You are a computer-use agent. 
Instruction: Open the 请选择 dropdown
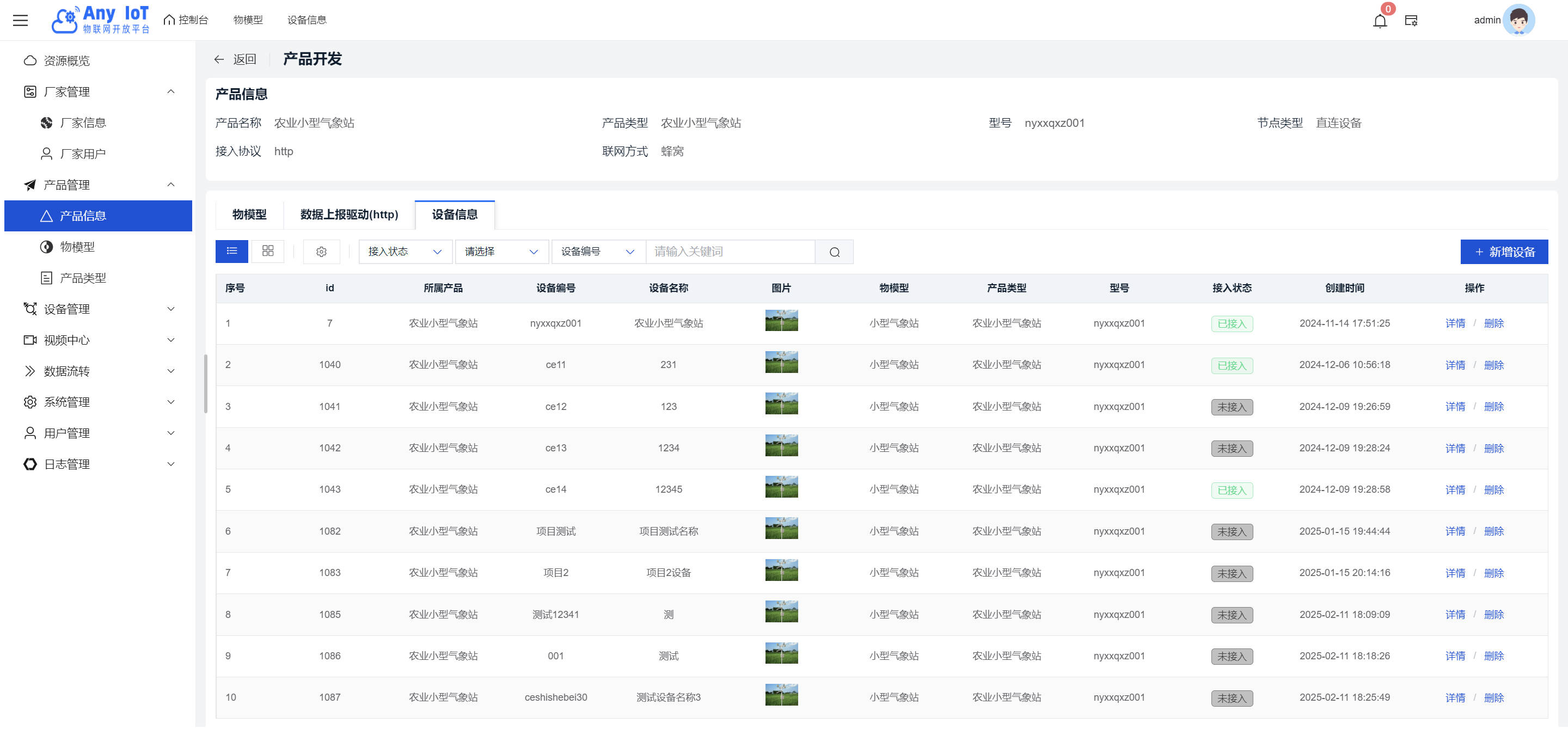501,252
